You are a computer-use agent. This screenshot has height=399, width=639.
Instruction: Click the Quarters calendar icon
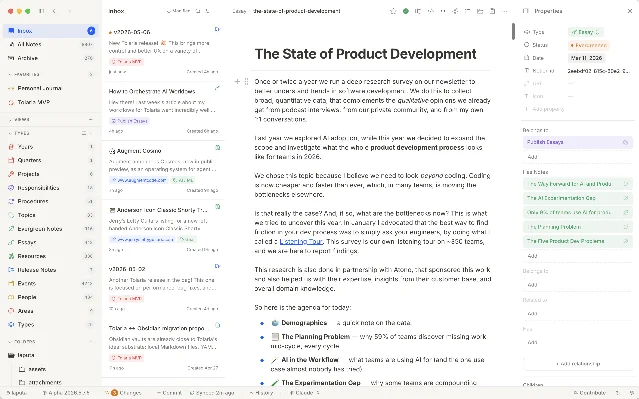11,160
